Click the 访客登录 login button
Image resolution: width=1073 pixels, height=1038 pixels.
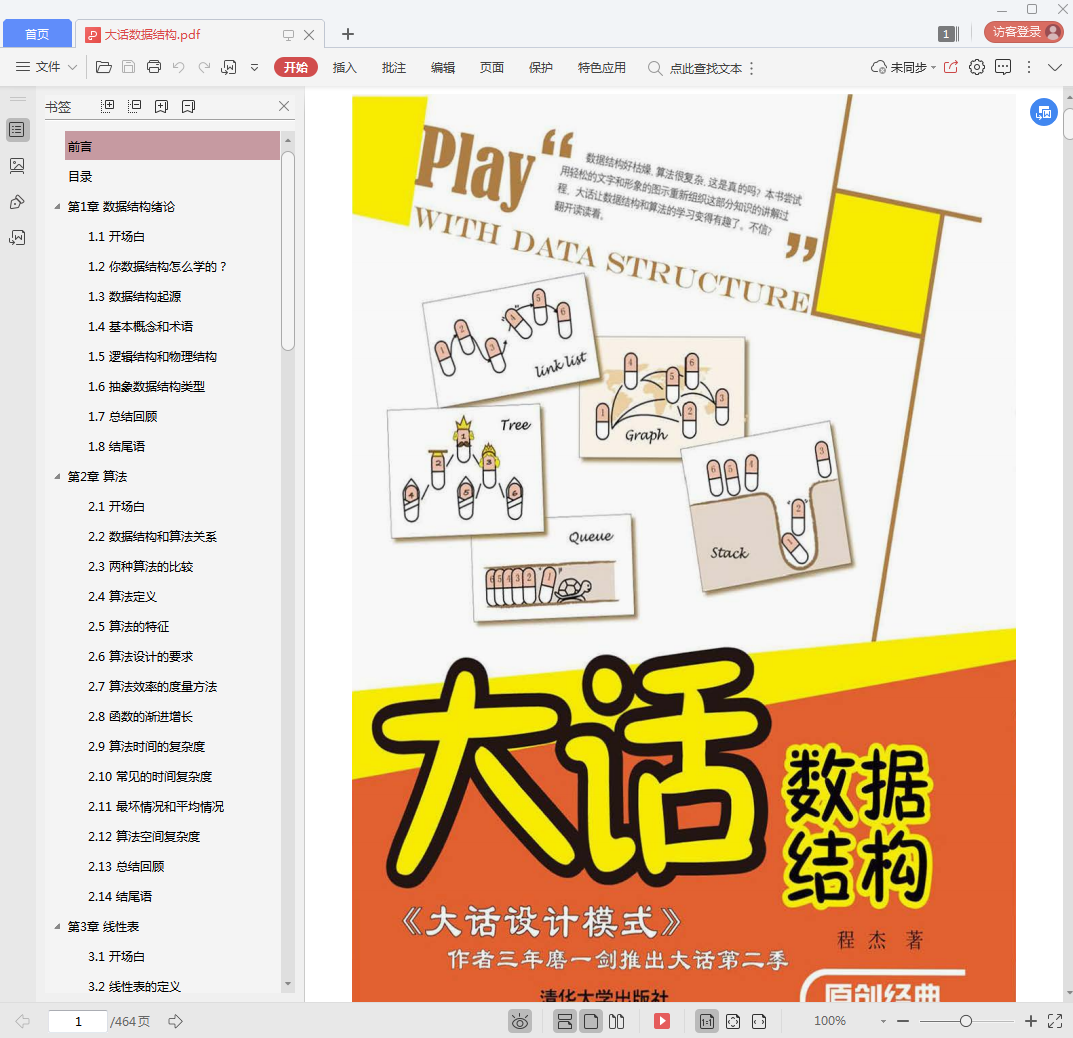click(1023, 32)
